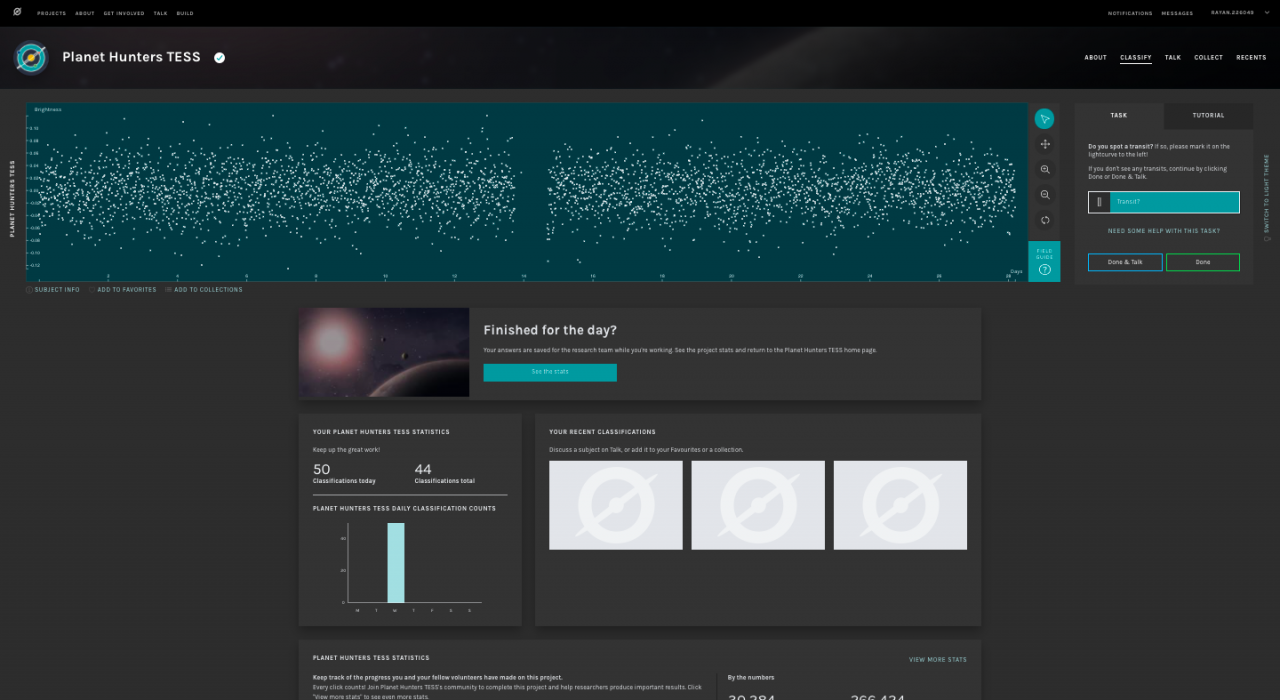Viewport: 1280px width, 700px height.
Task: Click the verified checkmark badge beside project title
Action: click(219, 58)
